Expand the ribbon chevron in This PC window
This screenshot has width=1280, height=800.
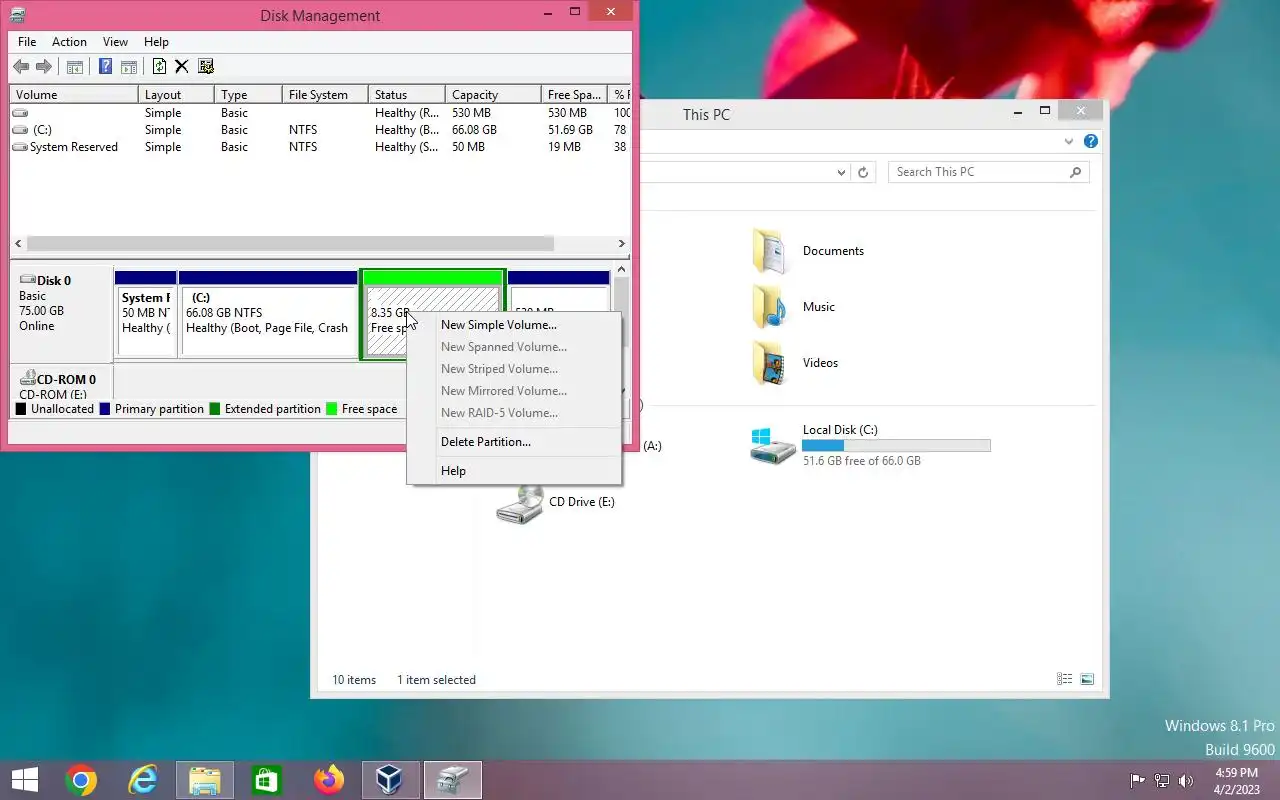coord(1069,141)
